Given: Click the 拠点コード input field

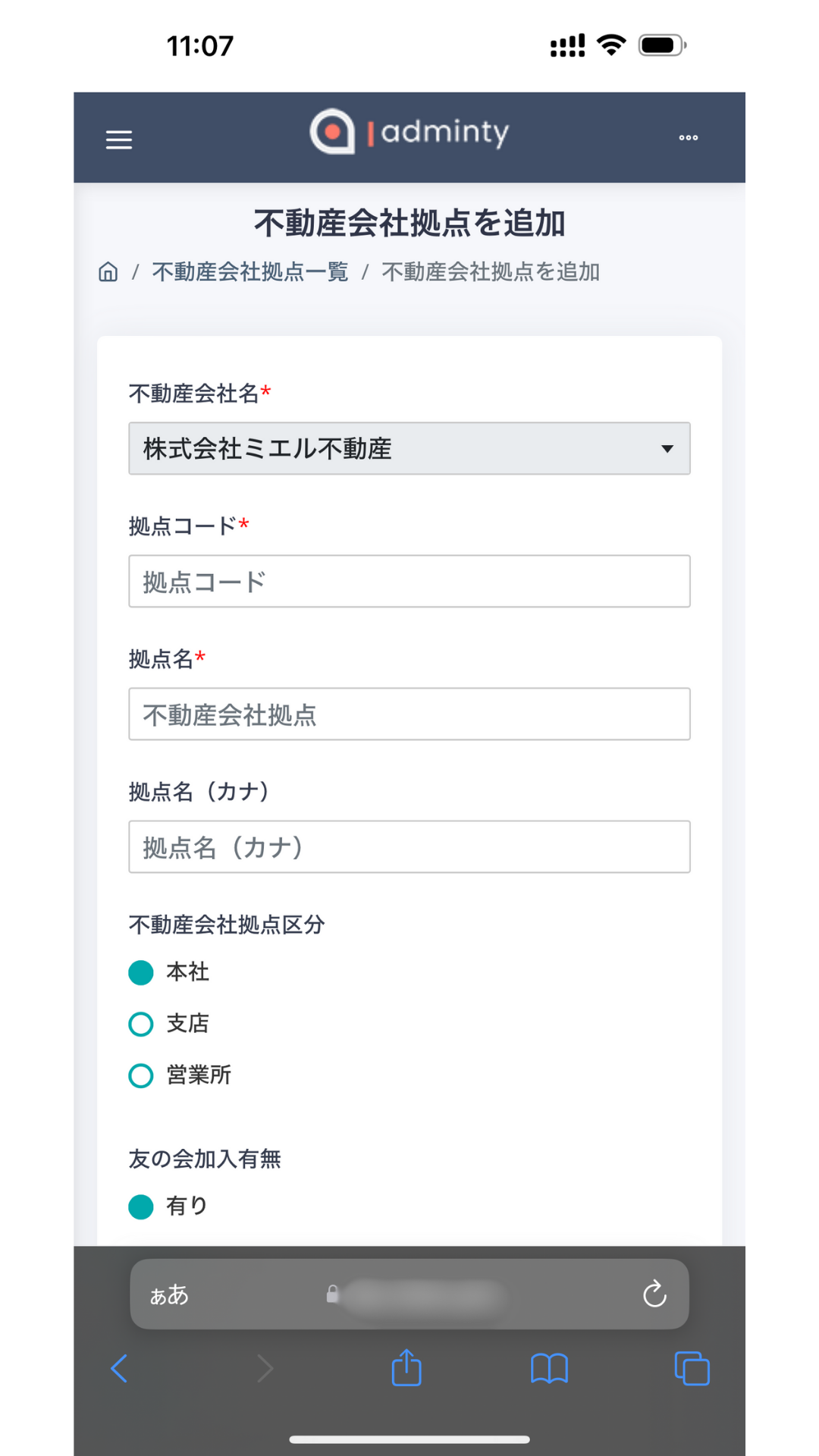Looking at the screenshot, I should tap(409, 582).
